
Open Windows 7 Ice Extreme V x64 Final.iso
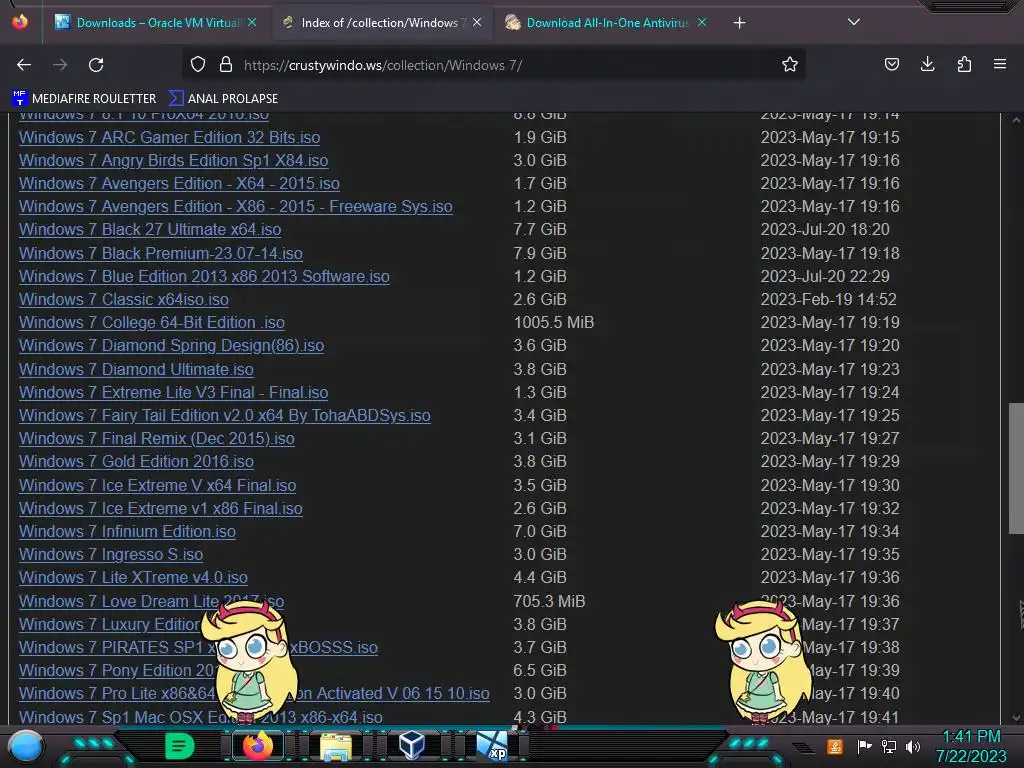(x=157, y=485)
